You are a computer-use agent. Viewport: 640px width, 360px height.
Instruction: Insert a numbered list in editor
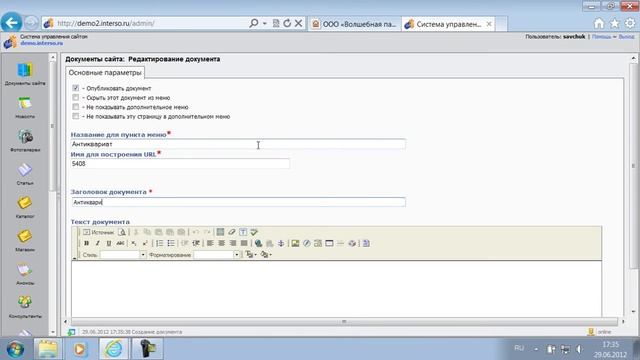pos(160,243)
